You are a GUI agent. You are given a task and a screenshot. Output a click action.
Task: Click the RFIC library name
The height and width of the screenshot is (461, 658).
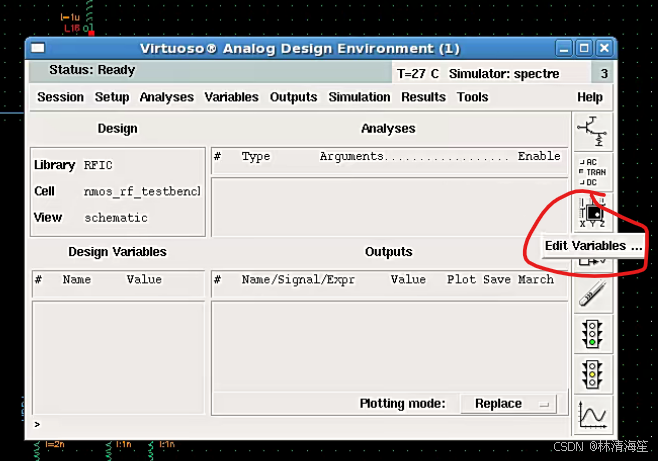coord(98,165)
